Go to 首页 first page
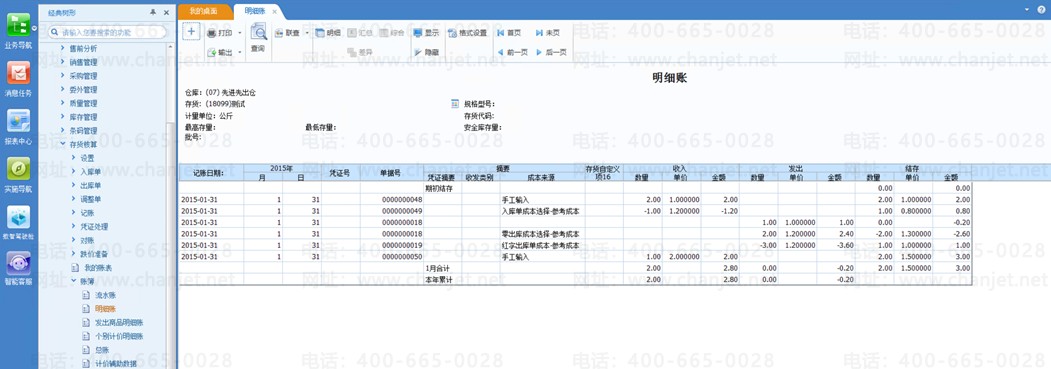1051x369 pixels. (x=508, y=33)
